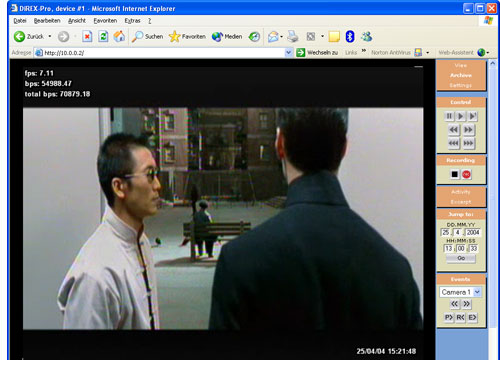Viewport: 500px width, 370px height.
Task: Click the yellow note toolbar icon
Action: (334, 36)
